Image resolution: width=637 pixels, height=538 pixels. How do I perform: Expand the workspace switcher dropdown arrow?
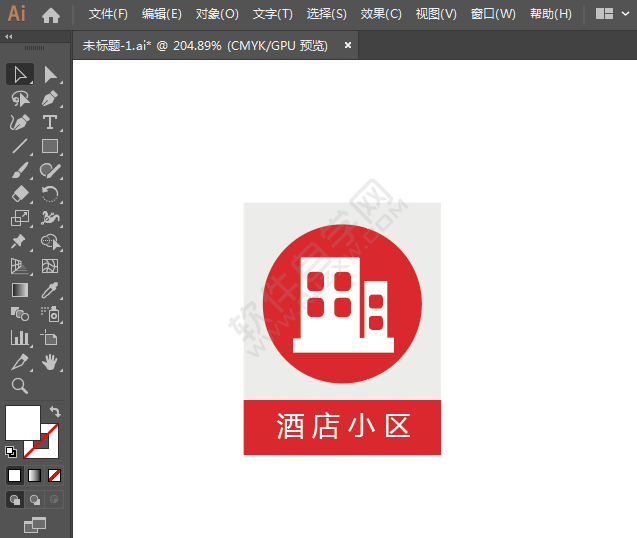point(625,14)
